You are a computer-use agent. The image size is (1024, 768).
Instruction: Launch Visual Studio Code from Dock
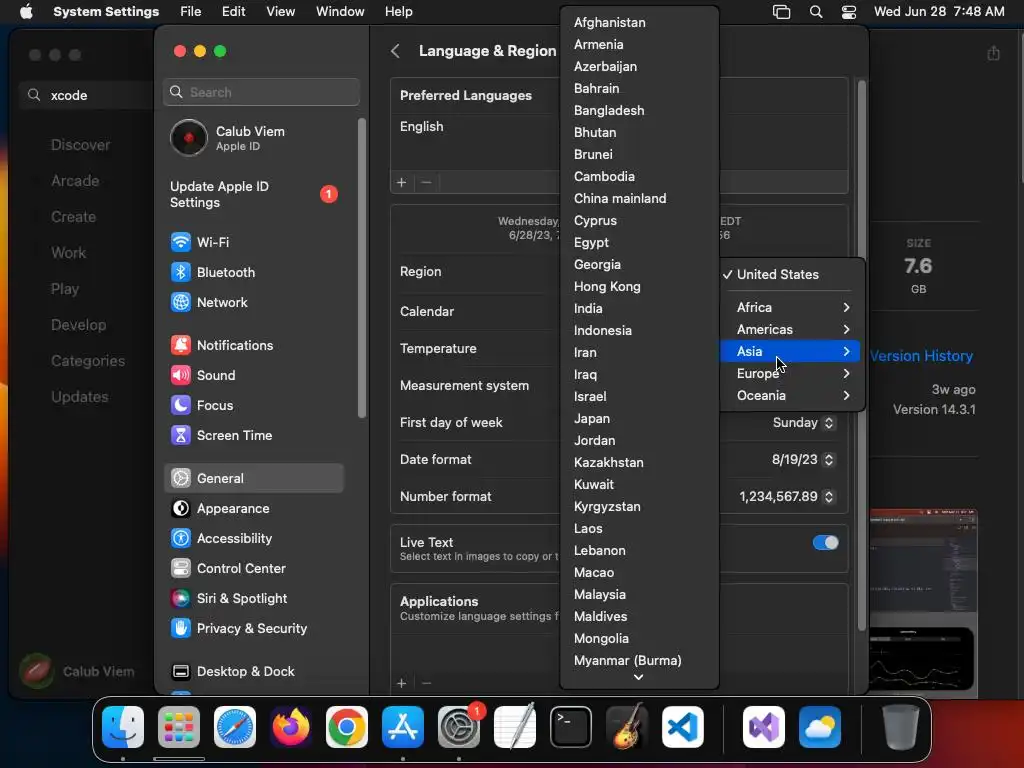pos(682,727)
